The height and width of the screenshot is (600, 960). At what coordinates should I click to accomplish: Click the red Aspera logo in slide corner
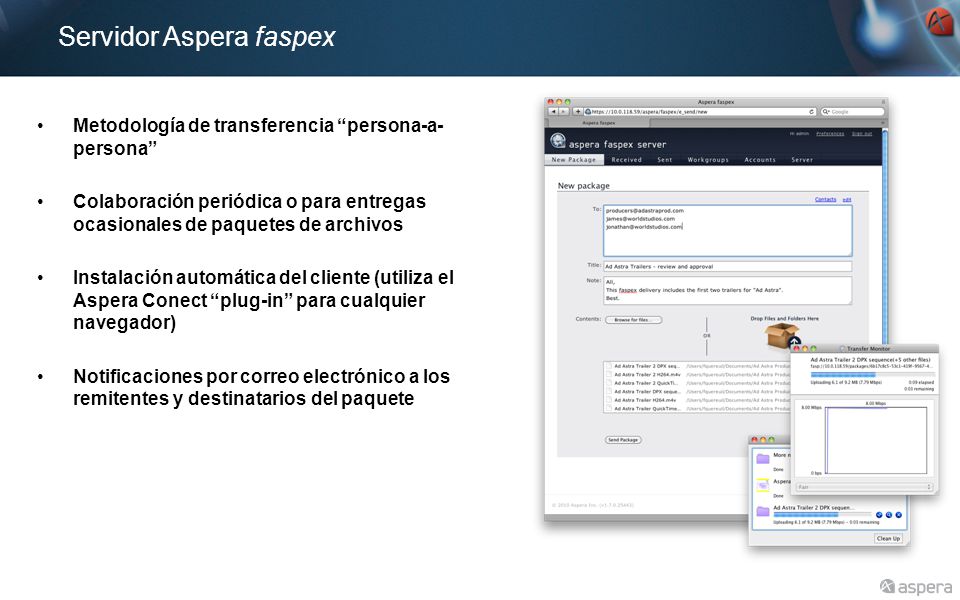(939, 23)
